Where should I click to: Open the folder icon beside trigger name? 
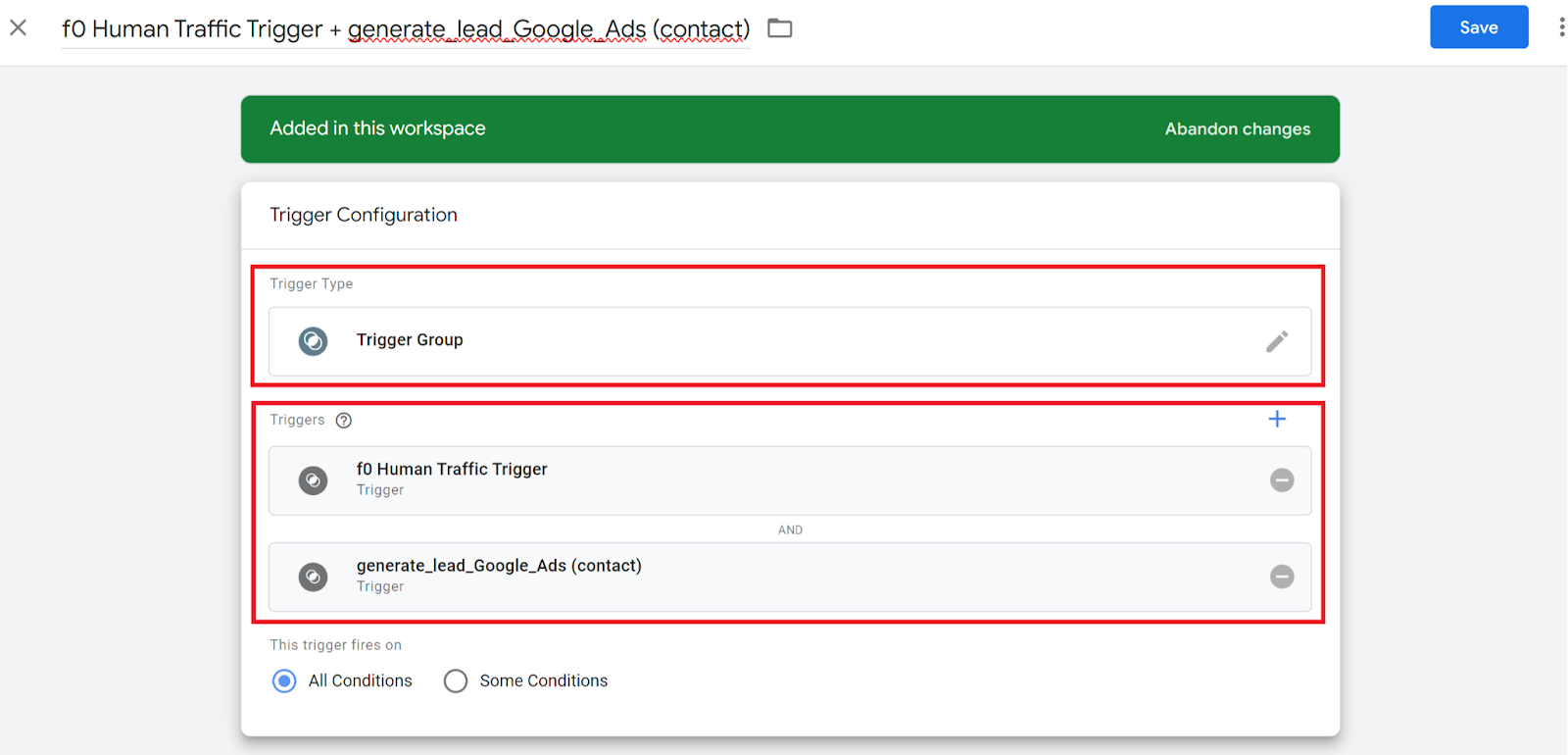coord(779,28)
